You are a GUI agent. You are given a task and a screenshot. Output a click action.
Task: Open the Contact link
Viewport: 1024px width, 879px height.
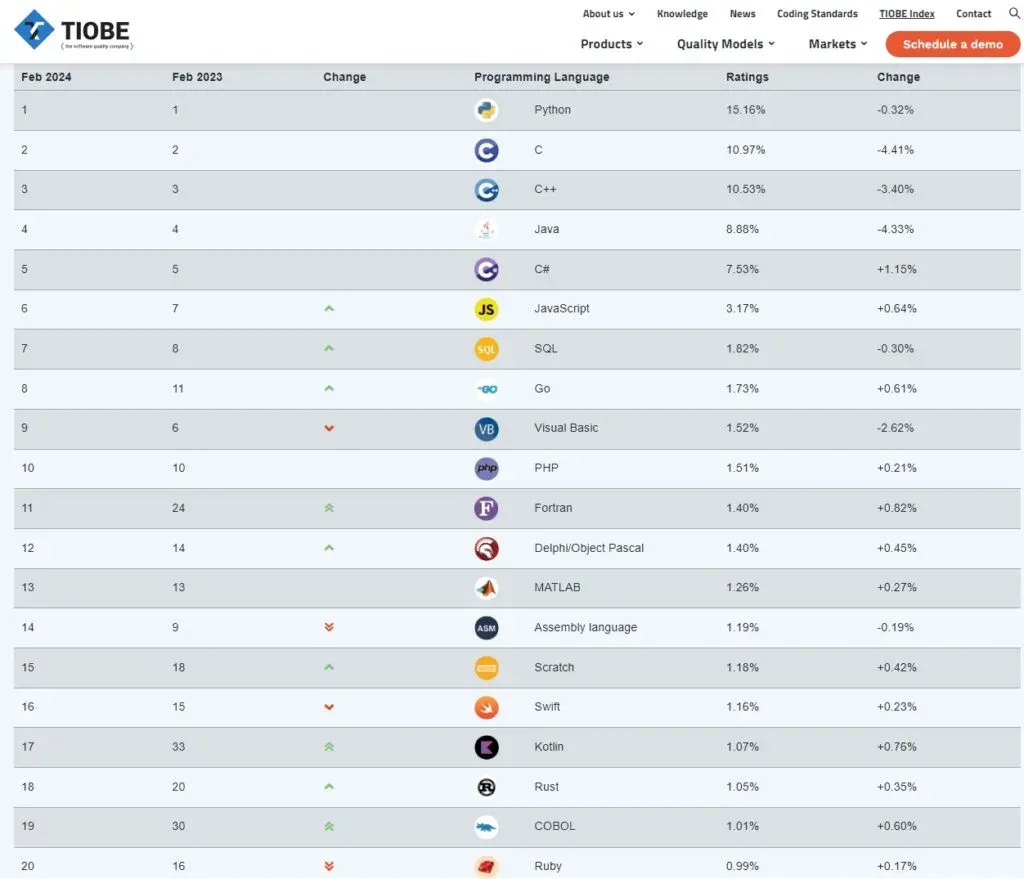click(x=973, y=14)
